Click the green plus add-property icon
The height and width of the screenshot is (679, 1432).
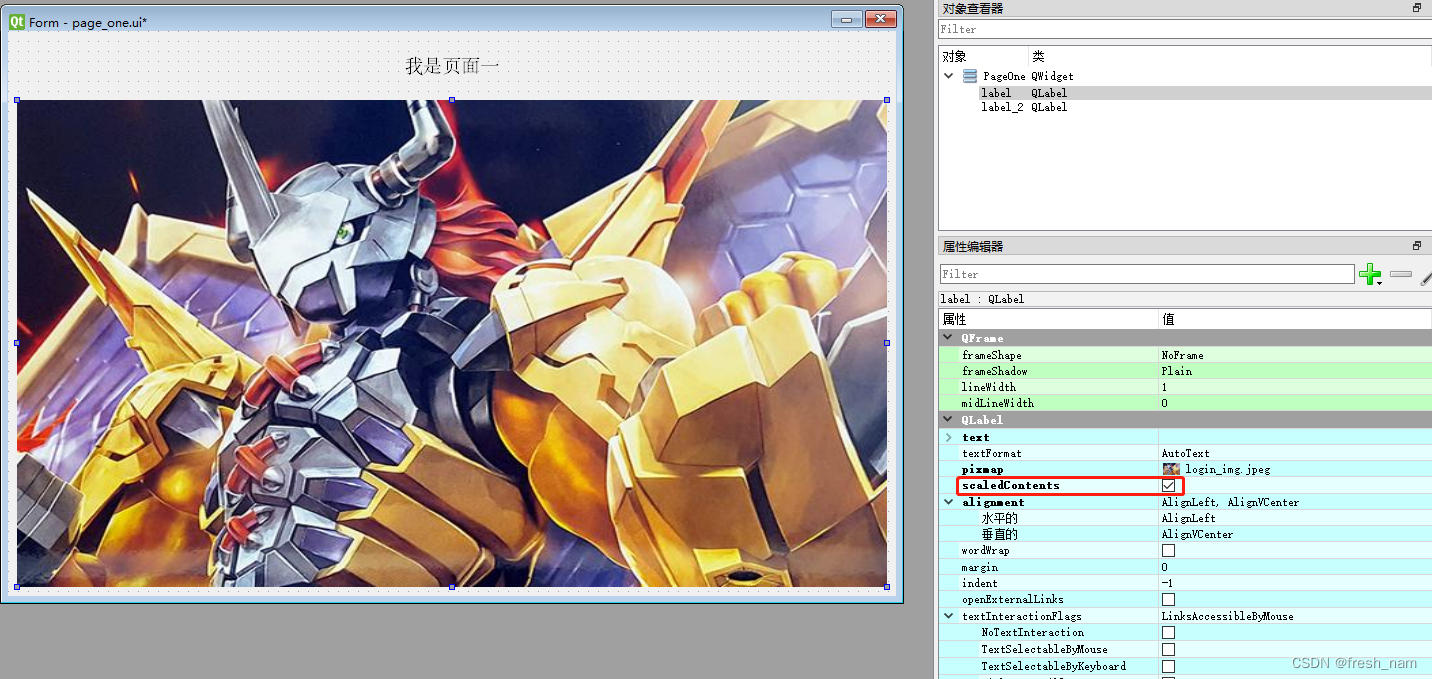1369,274
